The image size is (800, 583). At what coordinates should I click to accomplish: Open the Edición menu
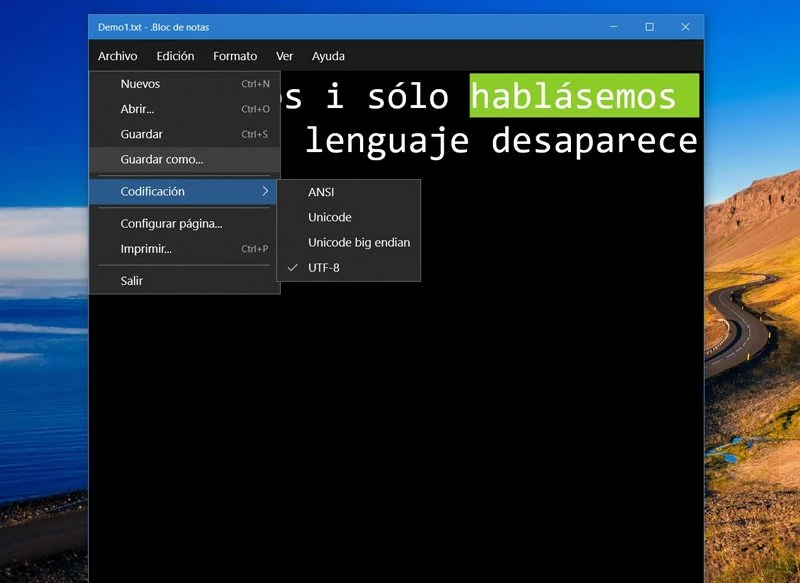175,56
